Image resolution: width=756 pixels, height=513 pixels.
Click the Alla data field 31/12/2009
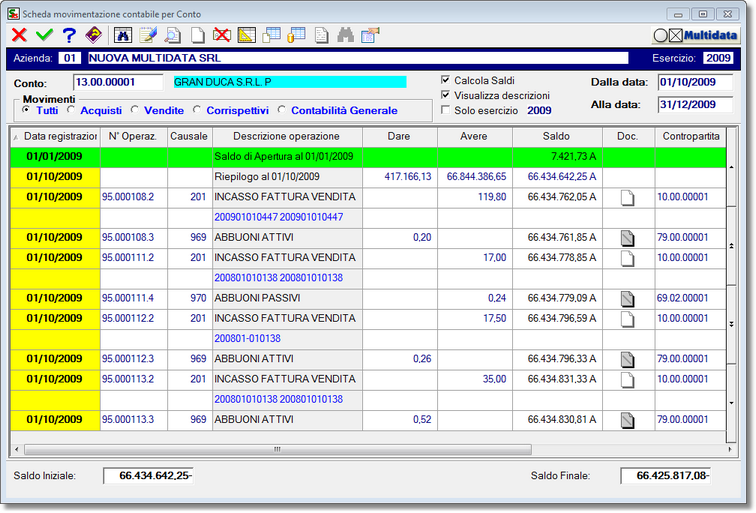pos(695,105)
